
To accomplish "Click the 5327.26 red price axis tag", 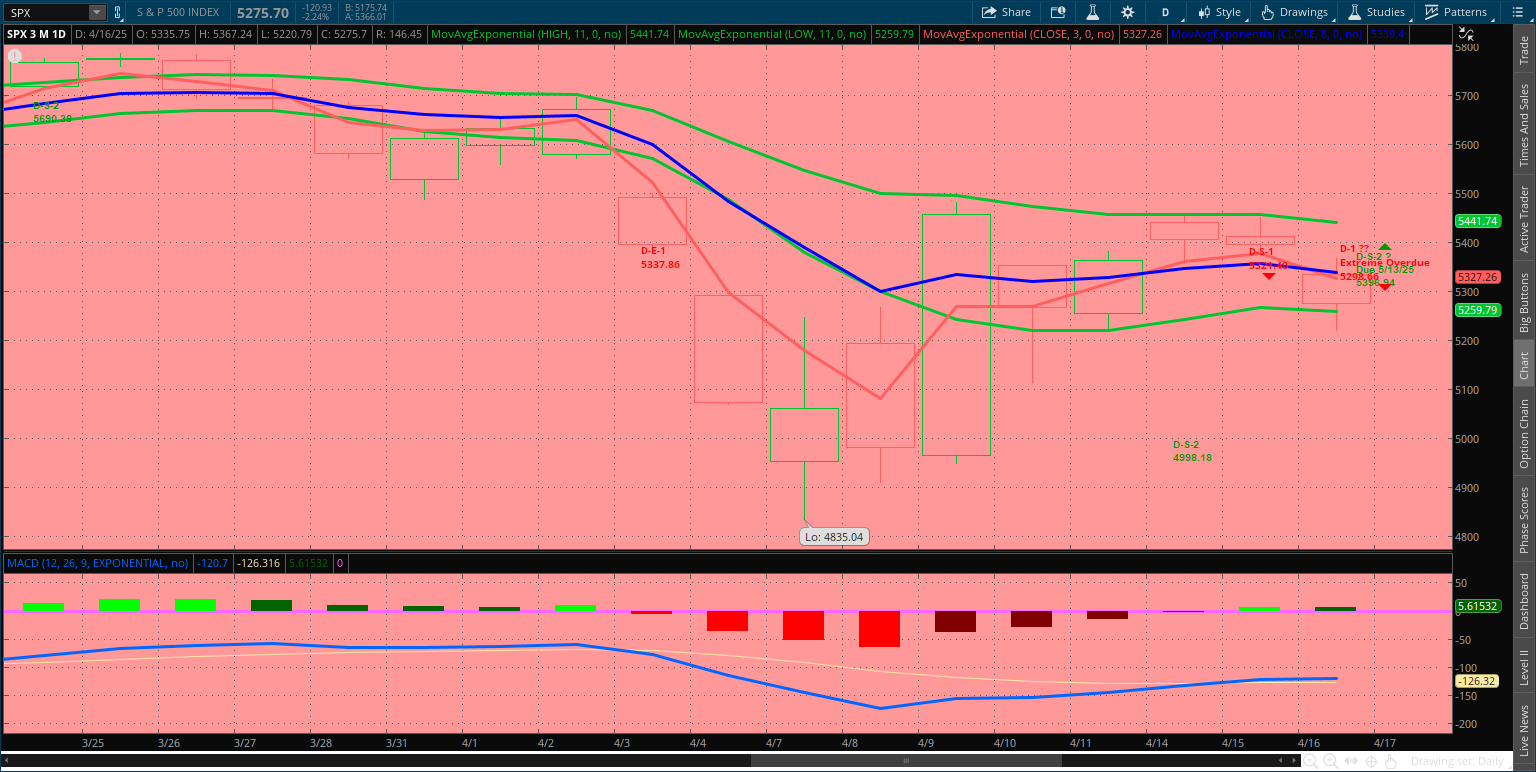I will tap(1478, 277).
